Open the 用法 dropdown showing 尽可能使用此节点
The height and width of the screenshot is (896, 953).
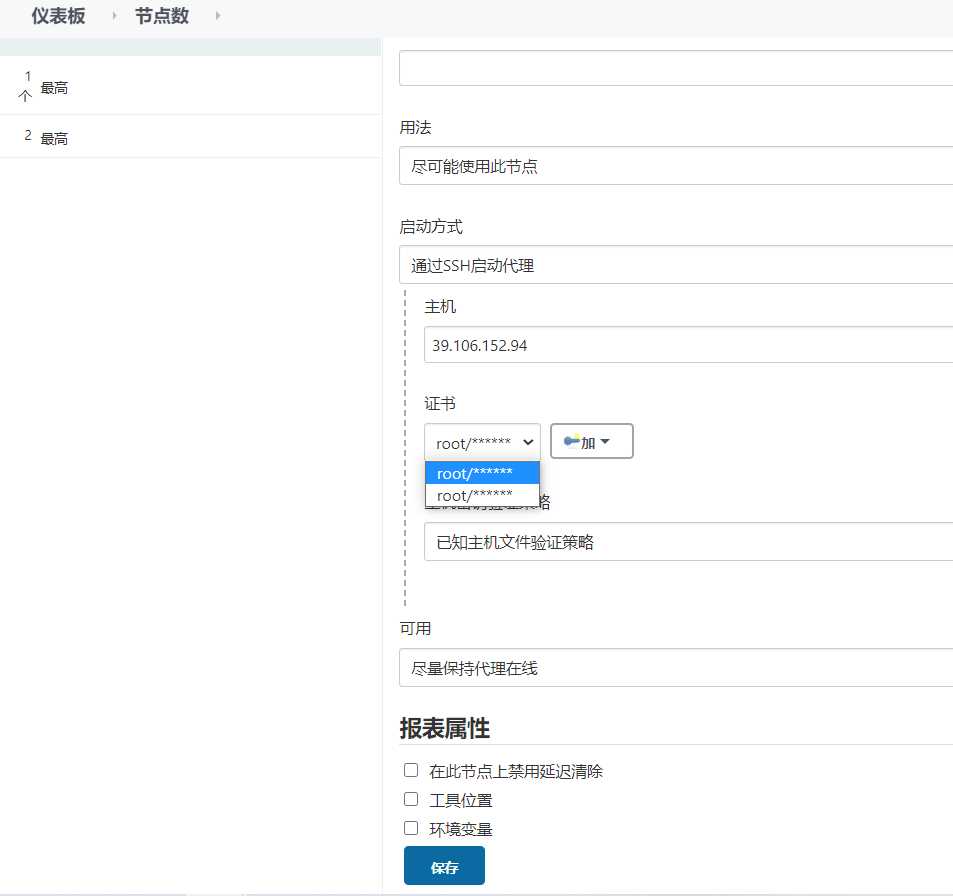[x=676, y=165]
